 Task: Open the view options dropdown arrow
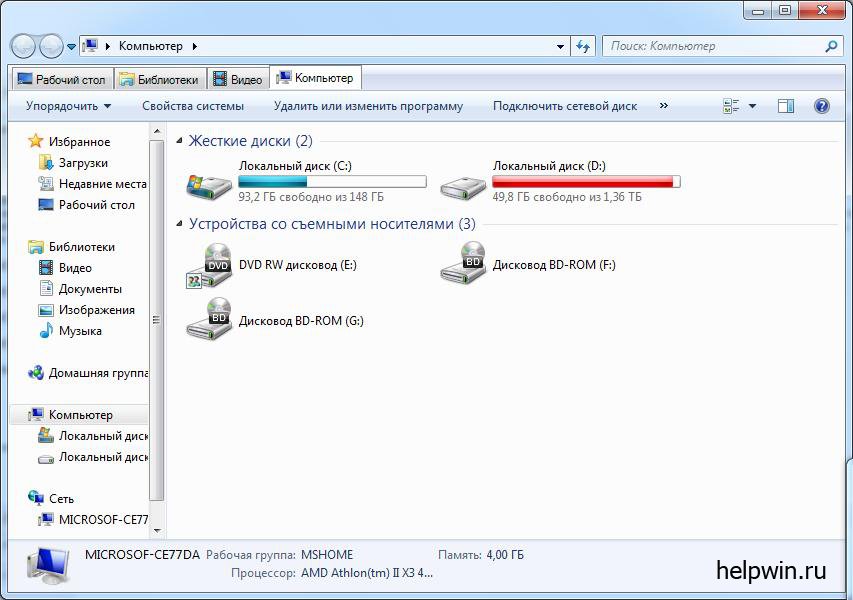pos(752,106)
